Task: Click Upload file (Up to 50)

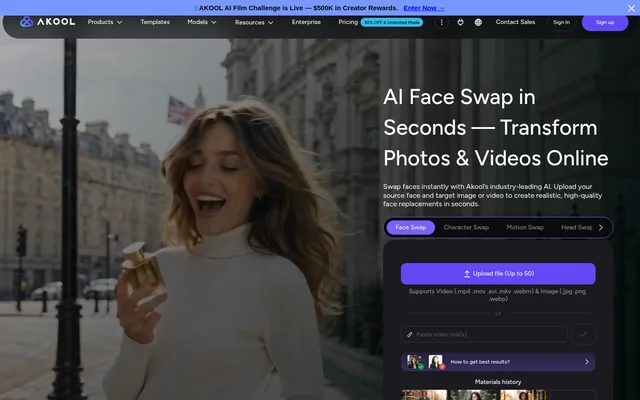Action: point(498,273)
